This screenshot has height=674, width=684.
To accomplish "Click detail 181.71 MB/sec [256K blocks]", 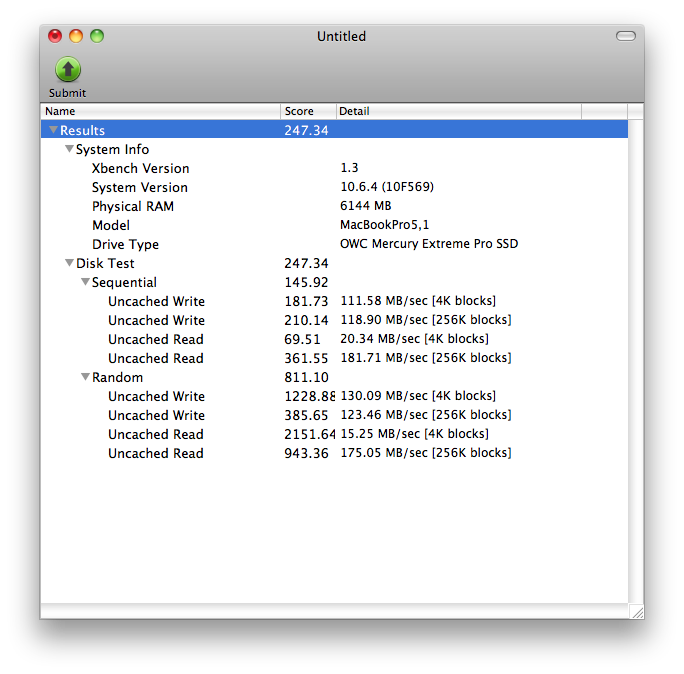I will (x=426, y=358).
